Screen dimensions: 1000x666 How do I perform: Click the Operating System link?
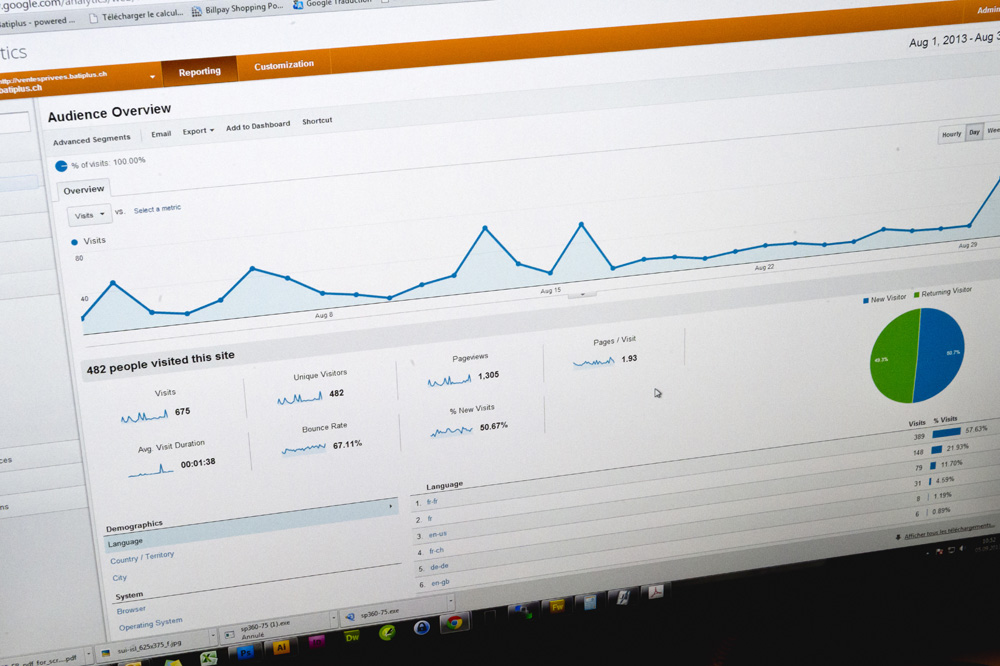151,623
